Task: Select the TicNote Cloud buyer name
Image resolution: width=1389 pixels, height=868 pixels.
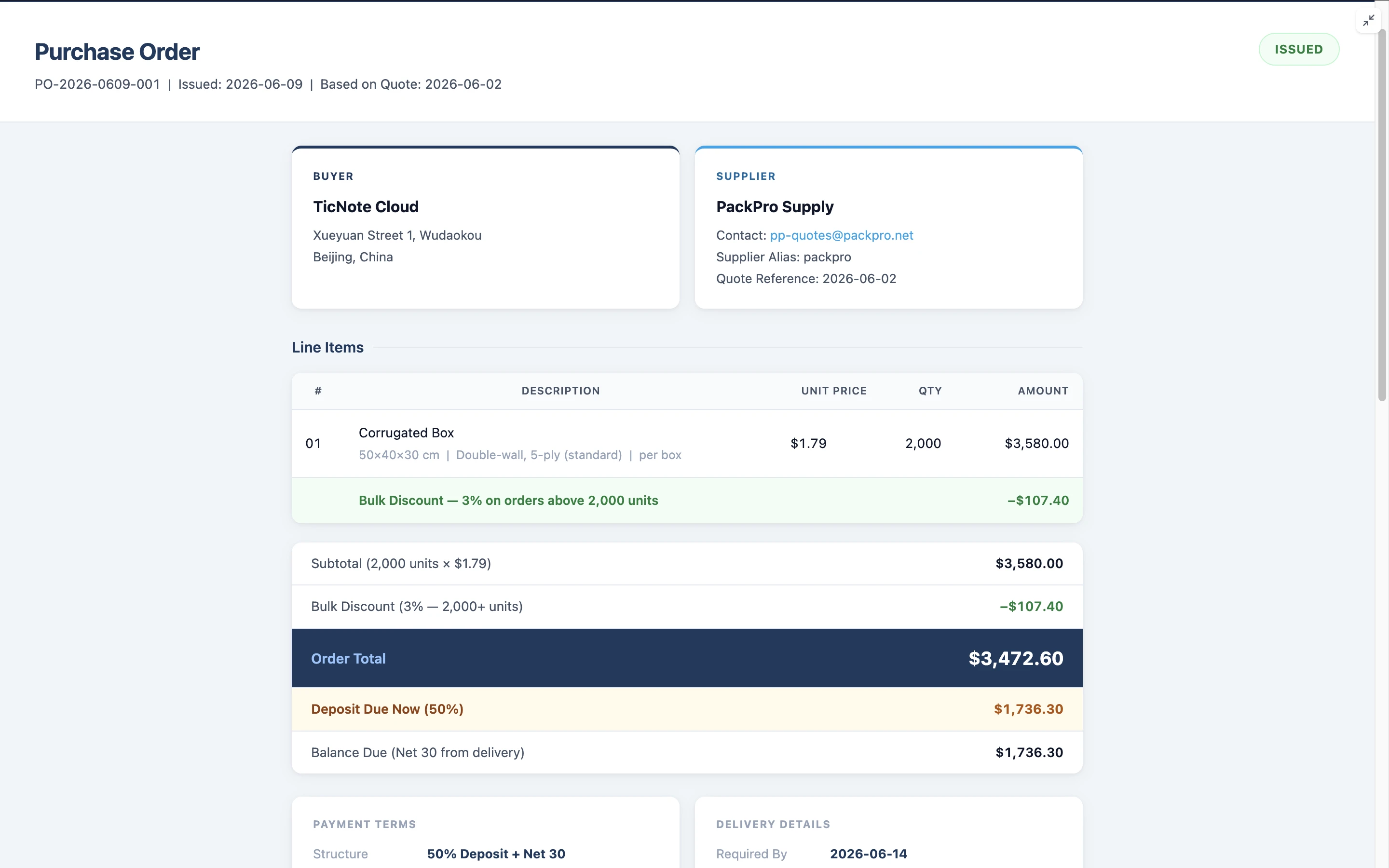Action: pos(366,207)
